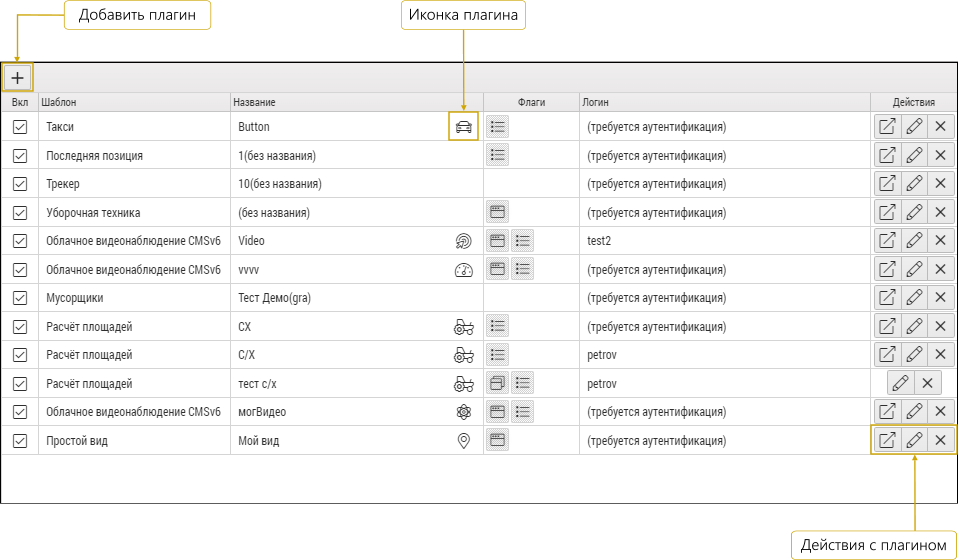Toggle the checkbox of the СХ row

20,327
